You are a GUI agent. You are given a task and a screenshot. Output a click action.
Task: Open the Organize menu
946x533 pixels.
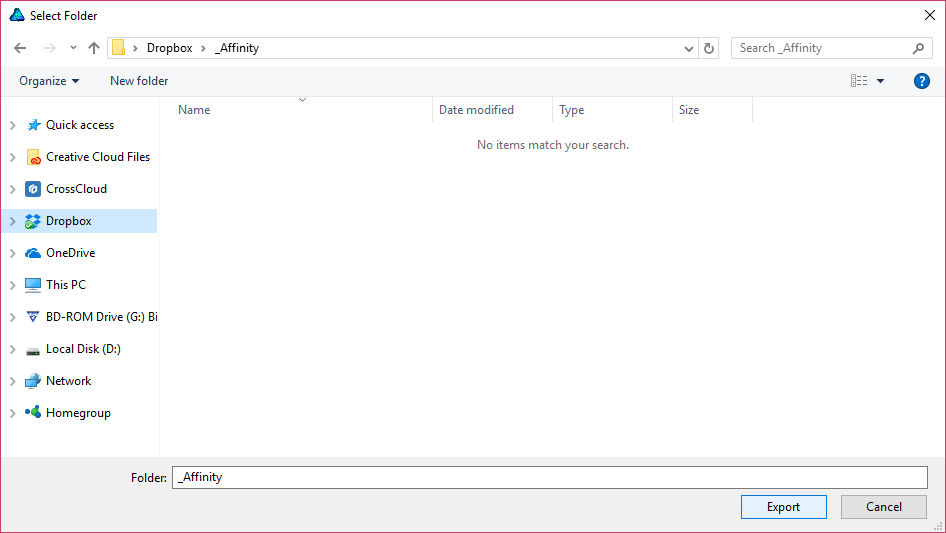(48, 81)
